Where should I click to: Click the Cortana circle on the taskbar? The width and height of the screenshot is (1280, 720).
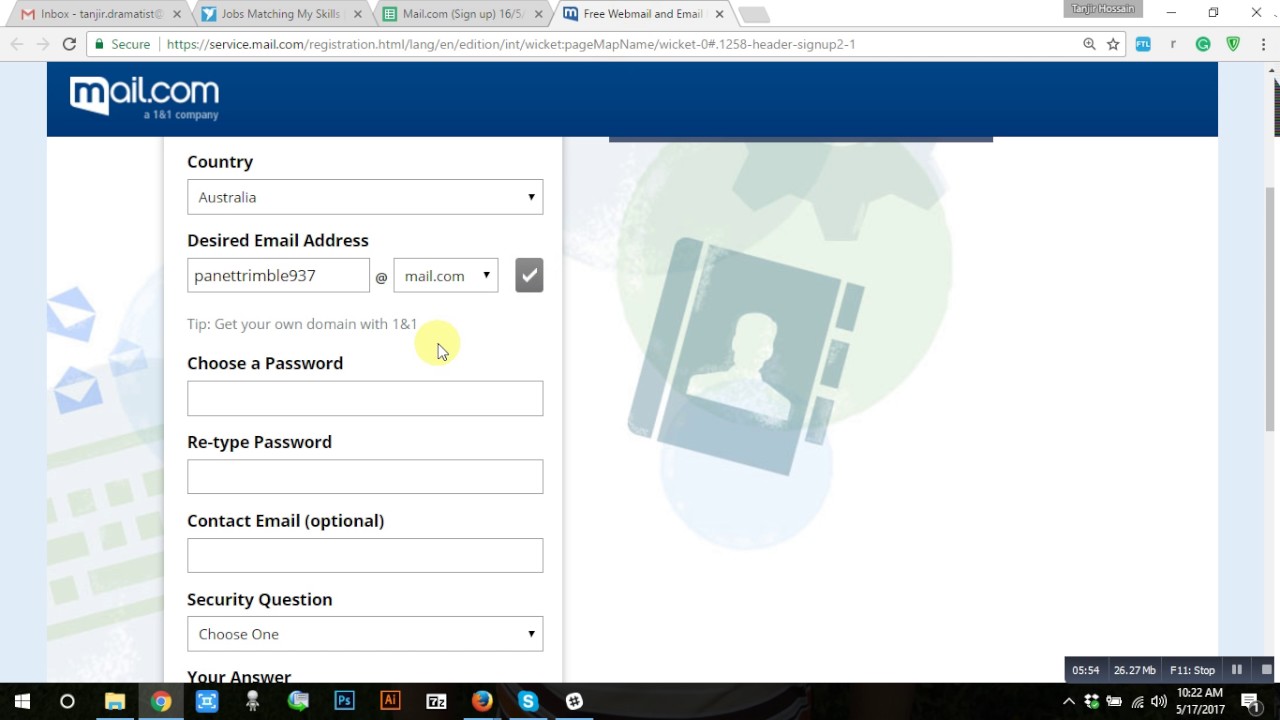coord(67,701)
